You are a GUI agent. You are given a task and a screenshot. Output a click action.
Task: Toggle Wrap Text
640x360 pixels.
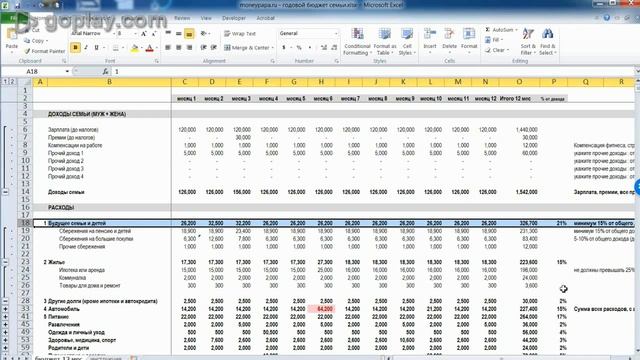click(x=240, y=33)
